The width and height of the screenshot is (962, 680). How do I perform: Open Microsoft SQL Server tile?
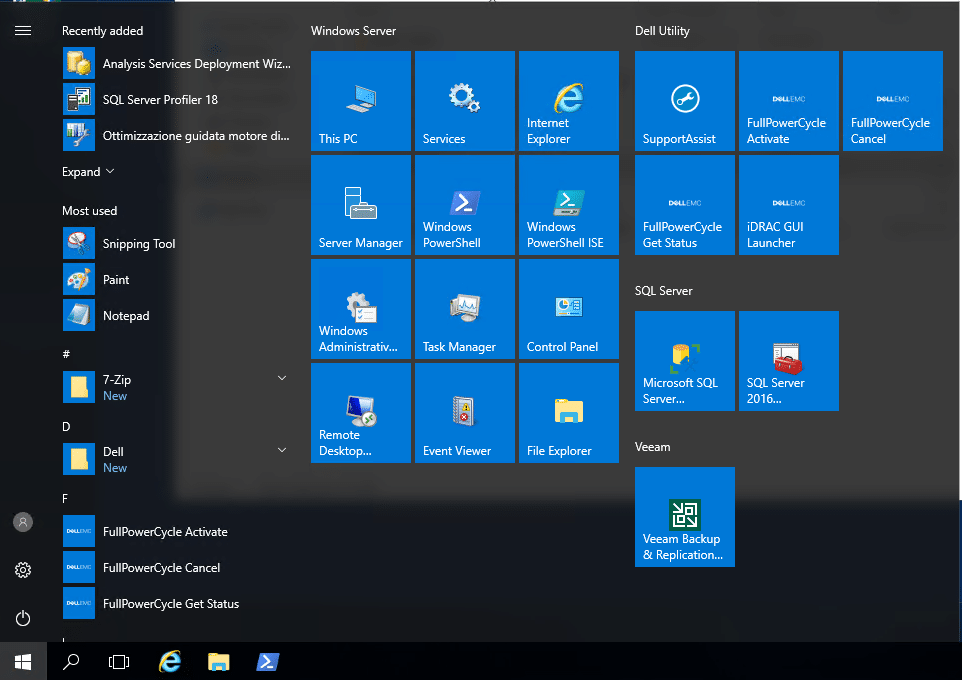click(685, 361)
